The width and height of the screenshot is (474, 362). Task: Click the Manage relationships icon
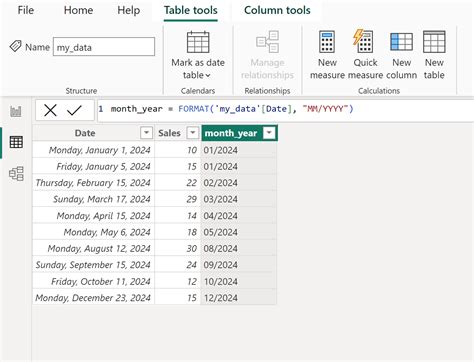(267, 41)
